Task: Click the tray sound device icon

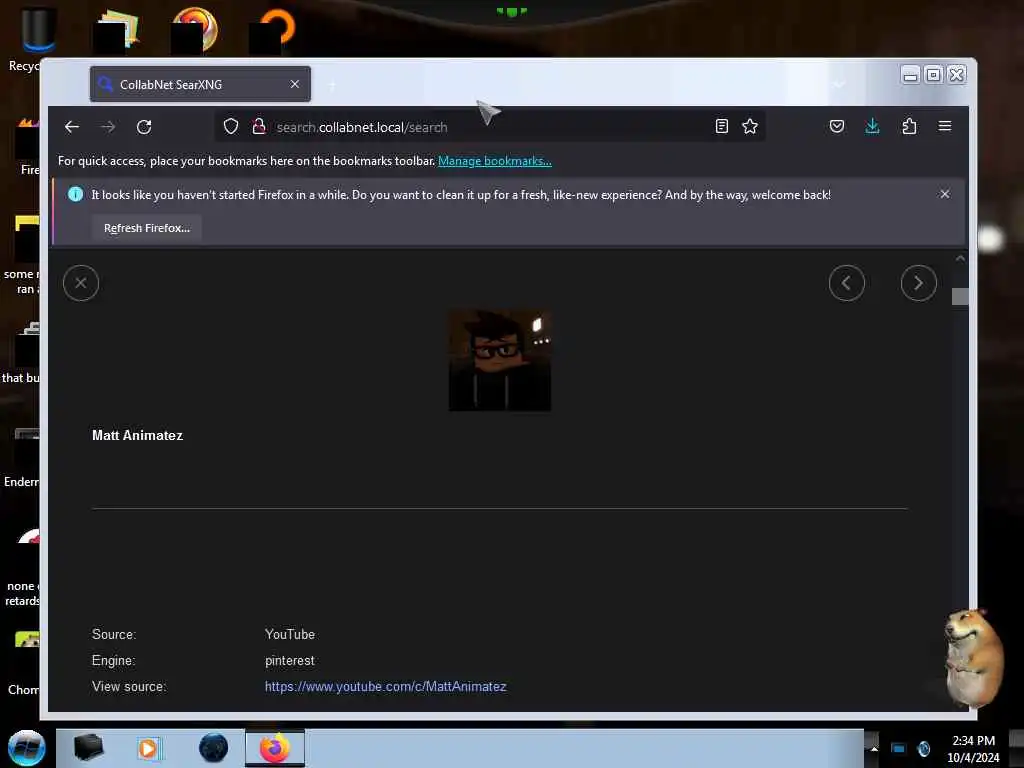Action: tap(923, 748)
